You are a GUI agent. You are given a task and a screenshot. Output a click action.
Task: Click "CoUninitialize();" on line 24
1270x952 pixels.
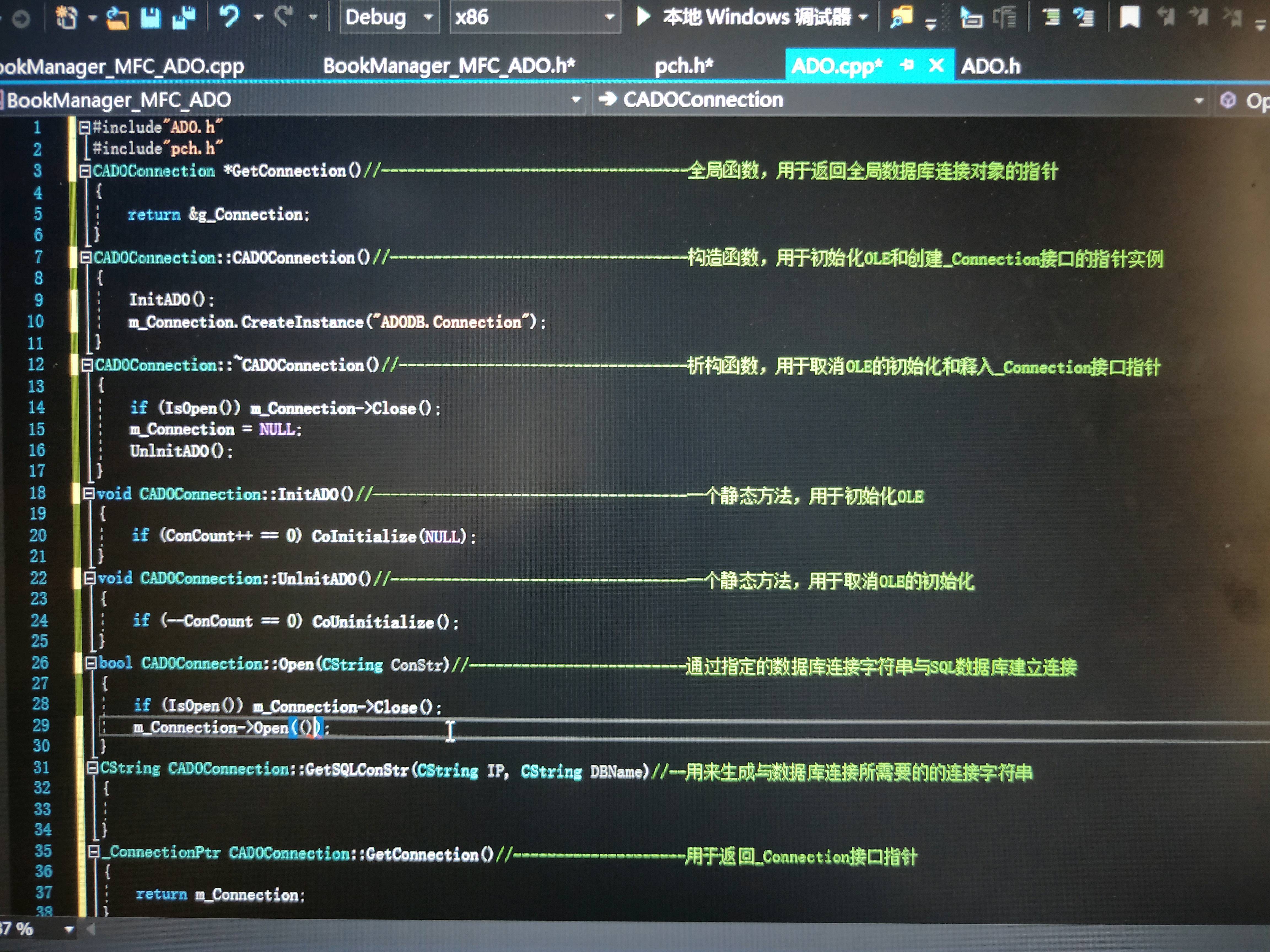(x=386, y=621)
